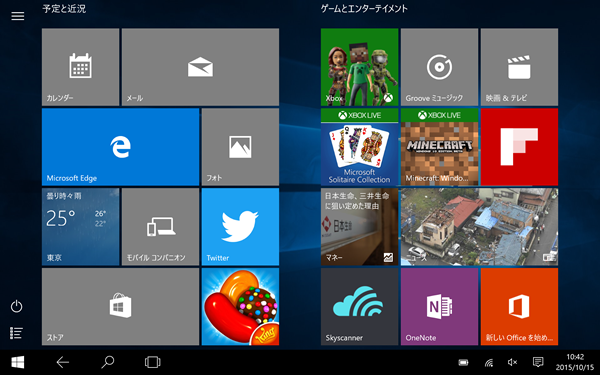Image resolution: width=600 pixels, height=375 pixels.
Task: Open the all apps list icon
Action: [16, 333]
